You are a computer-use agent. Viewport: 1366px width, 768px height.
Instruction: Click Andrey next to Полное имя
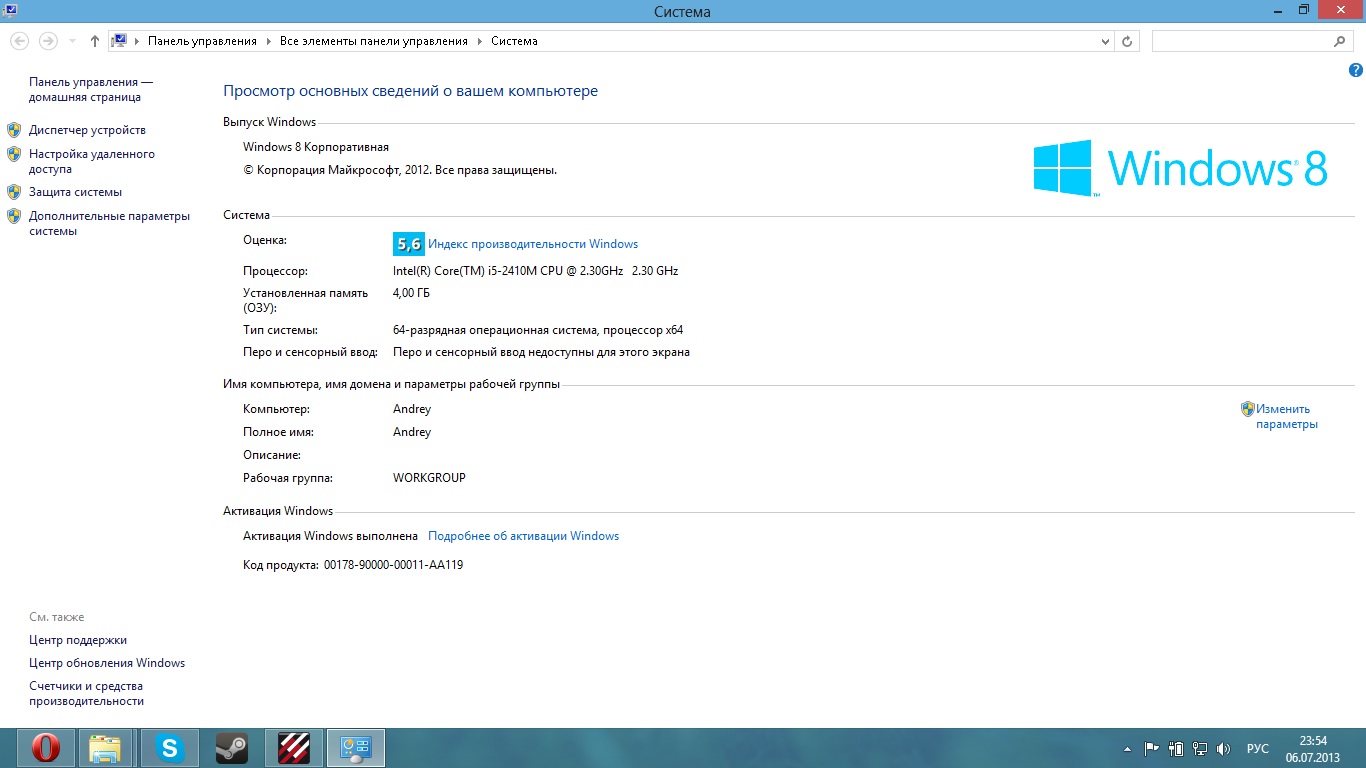(x=412, y=432)
